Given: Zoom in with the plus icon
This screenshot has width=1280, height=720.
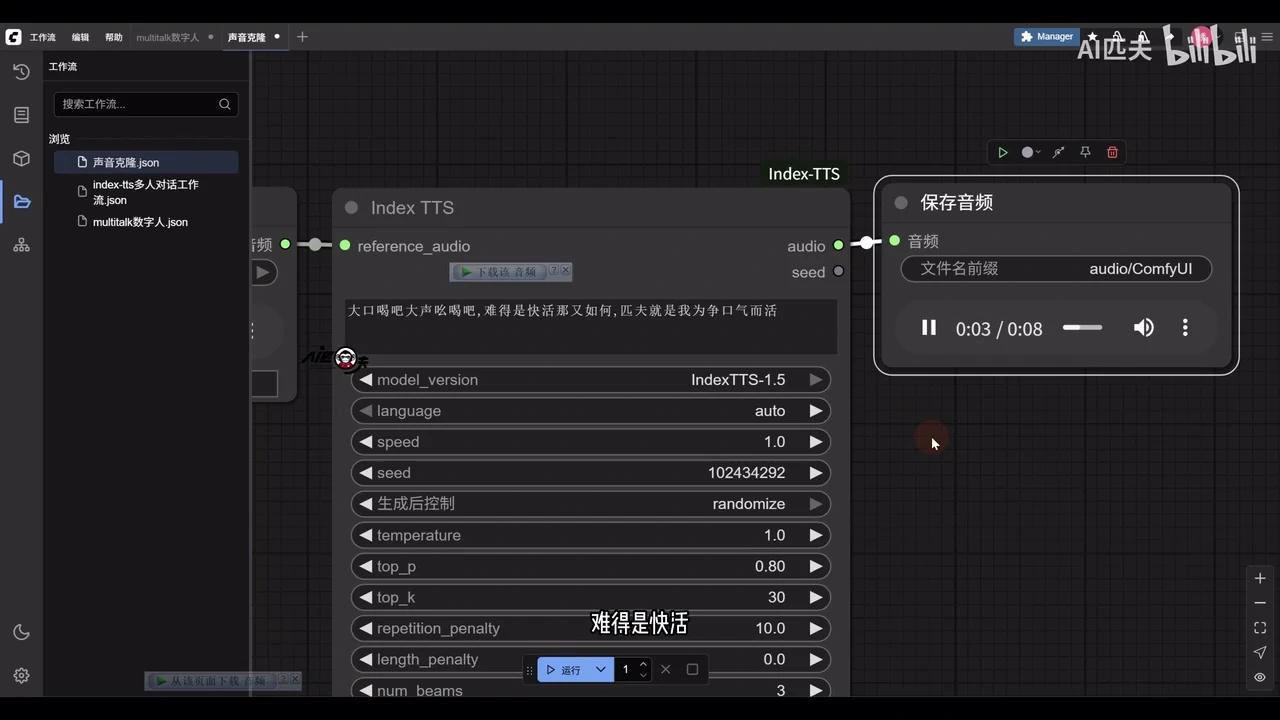Looking at the screenshot, I should click(1260, 578).
